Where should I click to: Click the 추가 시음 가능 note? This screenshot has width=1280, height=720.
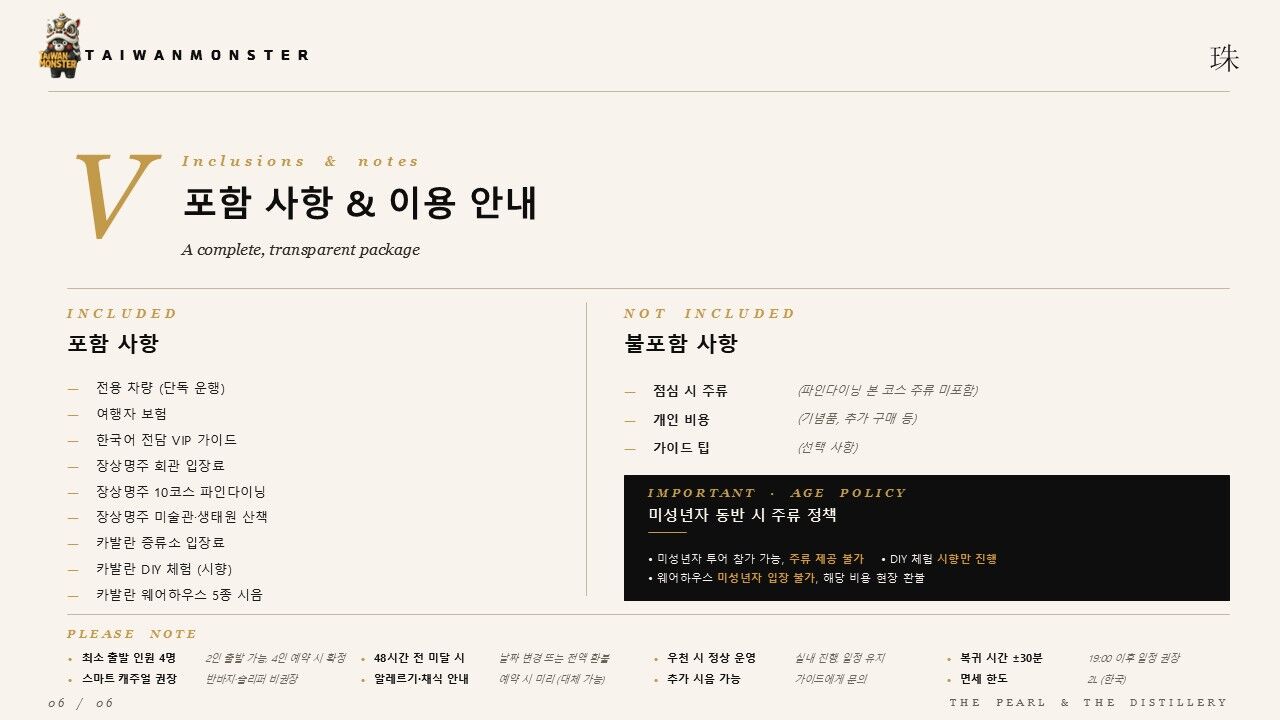(704, 679)
